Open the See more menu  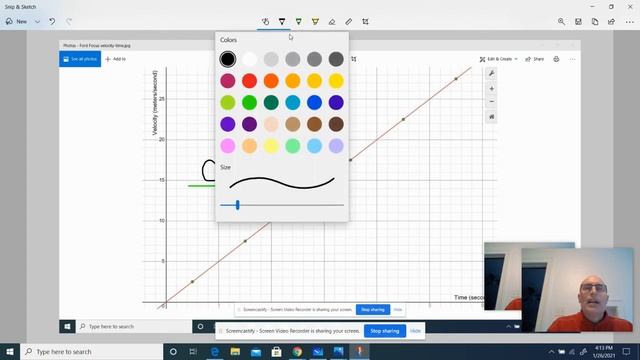(x=630, y=22)
